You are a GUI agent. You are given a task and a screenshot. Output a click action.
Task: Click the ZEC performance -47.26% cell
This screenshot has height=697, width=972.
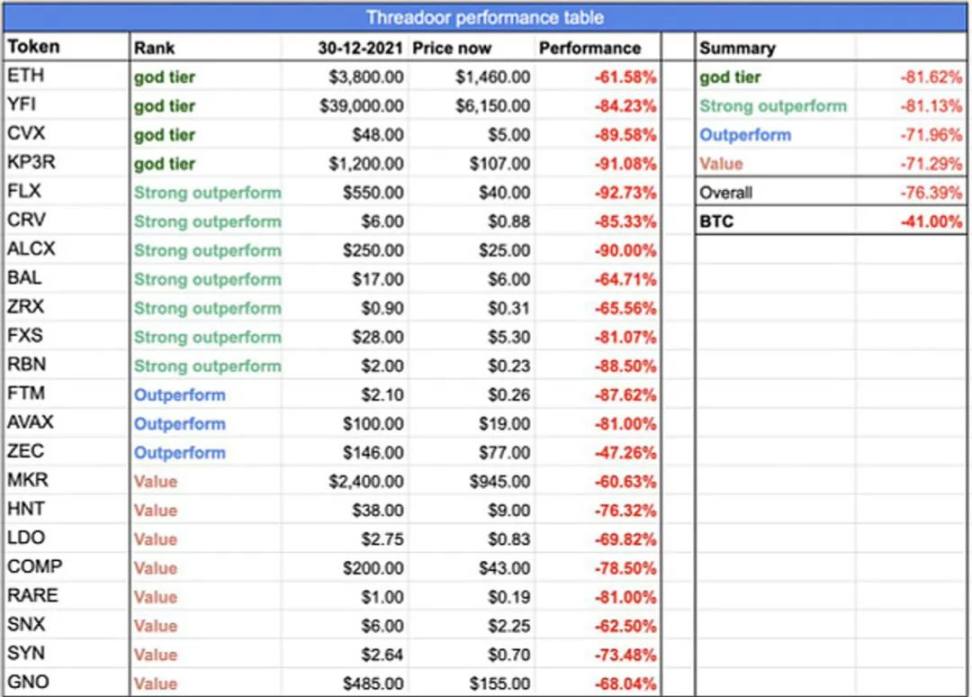[598, 452]
